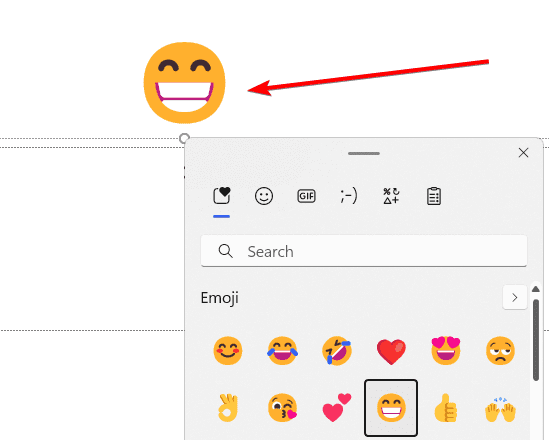Insert the smiling face with blush emoji
549x440 pixels.
228,351
